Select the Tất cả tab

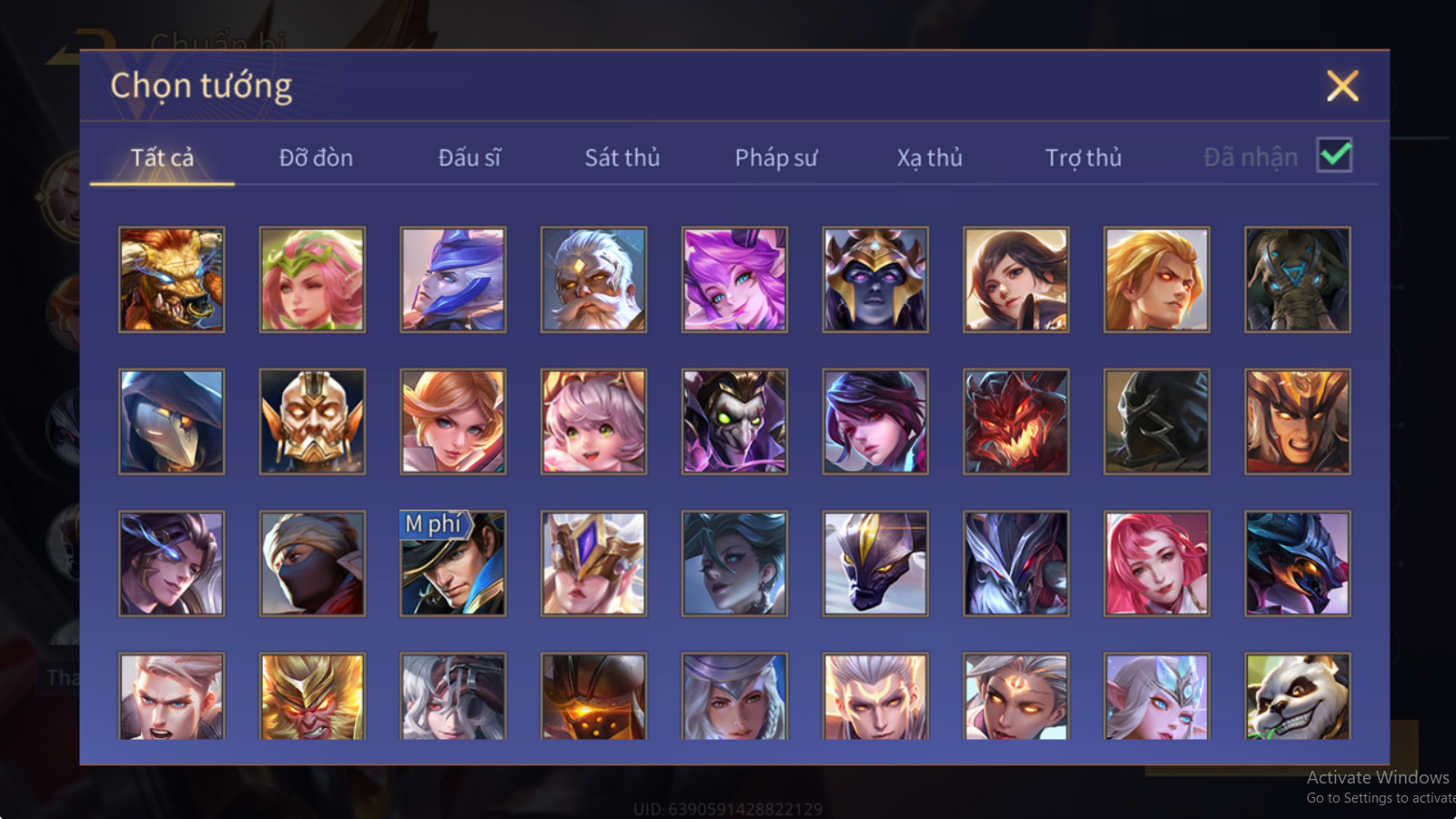pyautogui.click(x=162, y=157)
